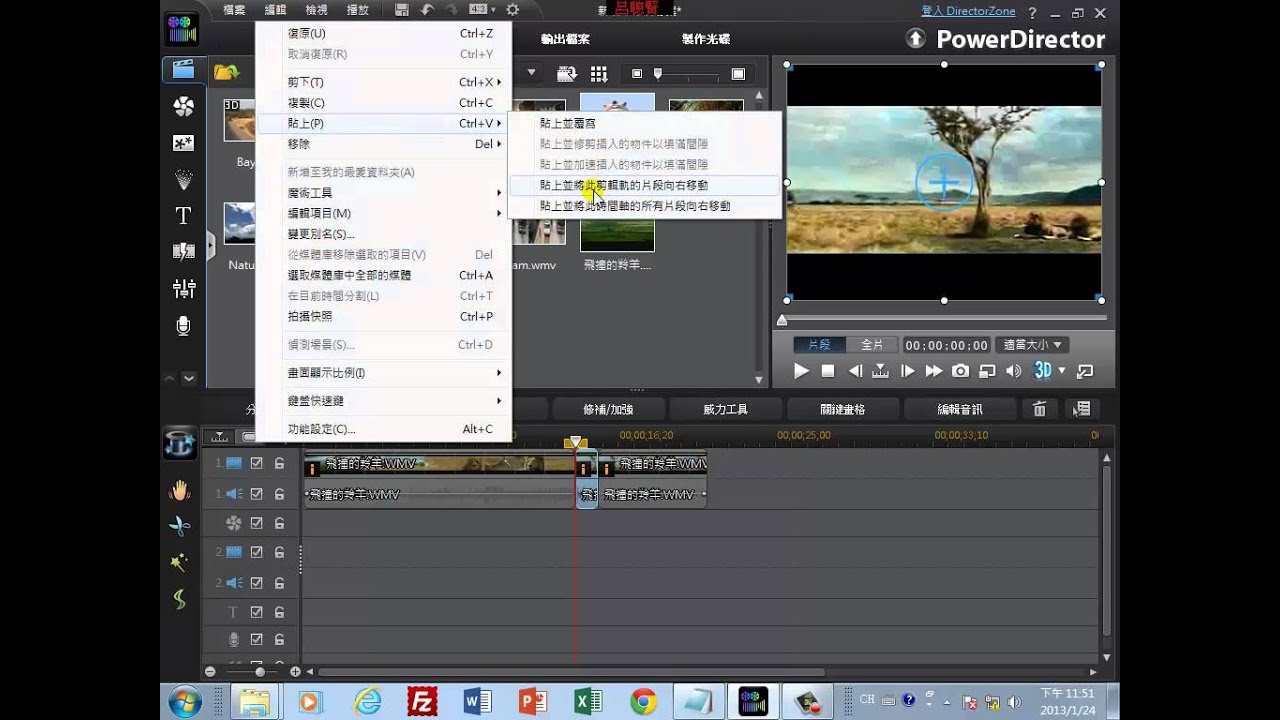Click the more functions list icon

[1081, 409]
